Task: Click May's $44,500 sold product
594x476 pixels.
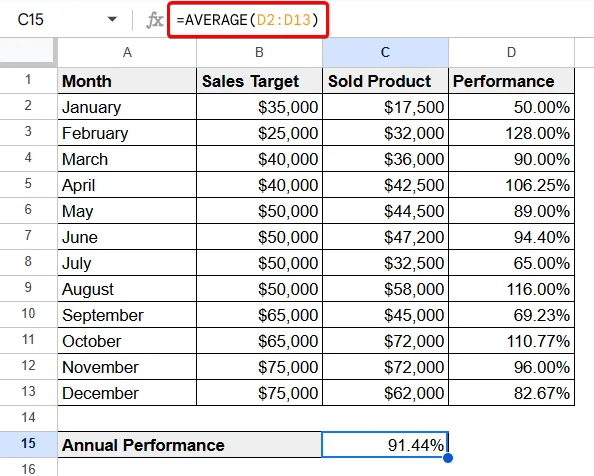Action: 385,211
